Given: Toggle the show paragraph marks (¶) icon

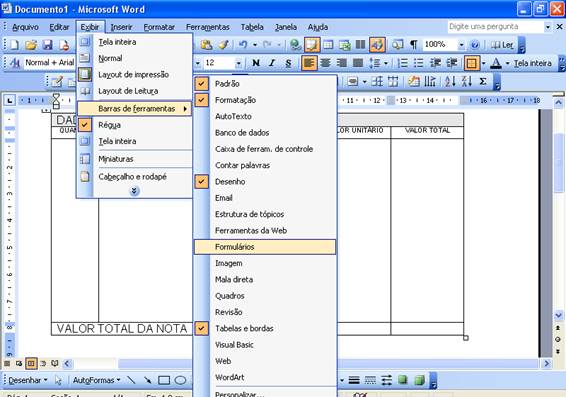Looking at the screenshot, I should pyautogui.click(x=414, y=45).
